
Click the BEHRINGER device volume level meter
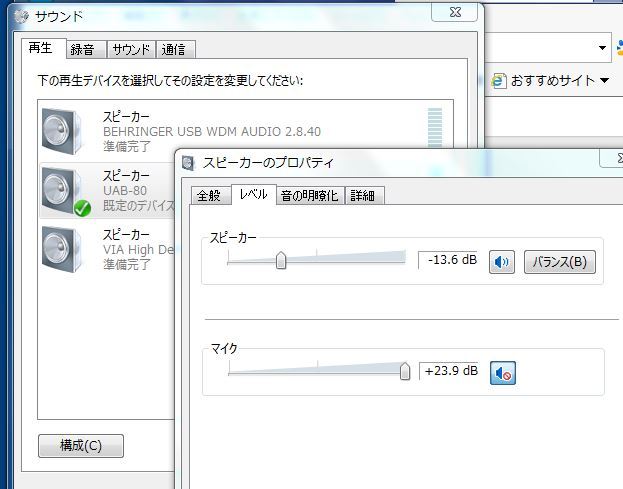pyautogui.click(x=434, y=128)
